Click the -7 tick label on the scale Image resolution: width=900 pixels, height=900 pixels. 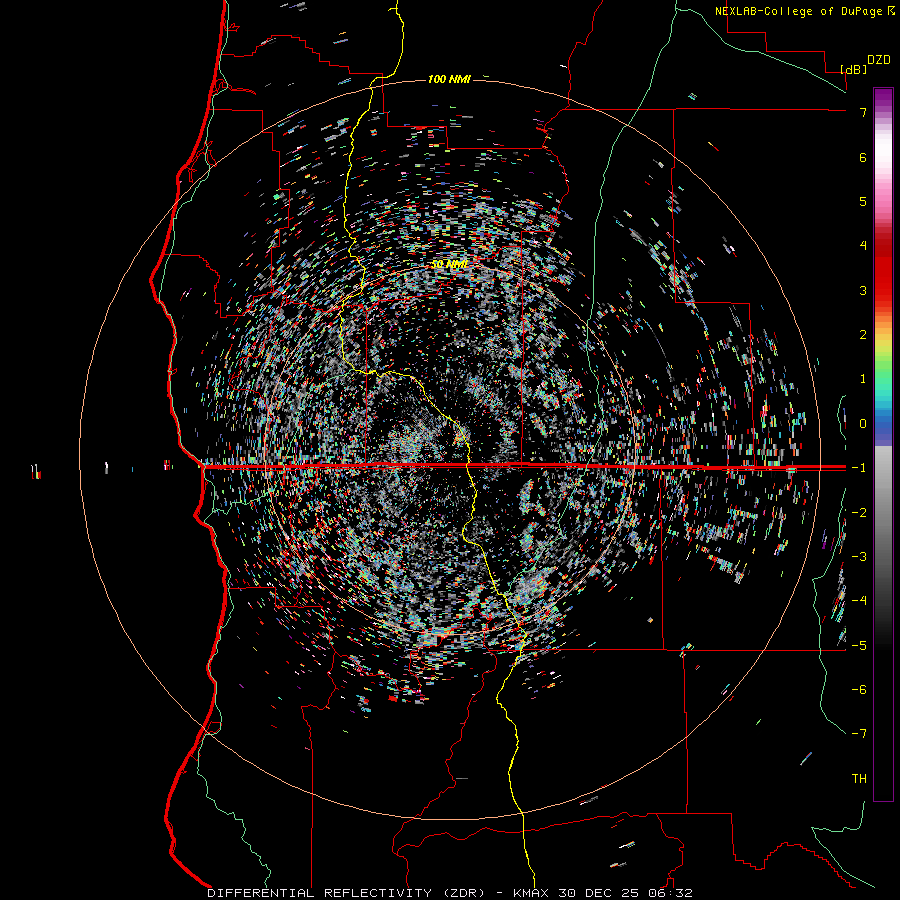pyautogui.click(x=859, y=734)
